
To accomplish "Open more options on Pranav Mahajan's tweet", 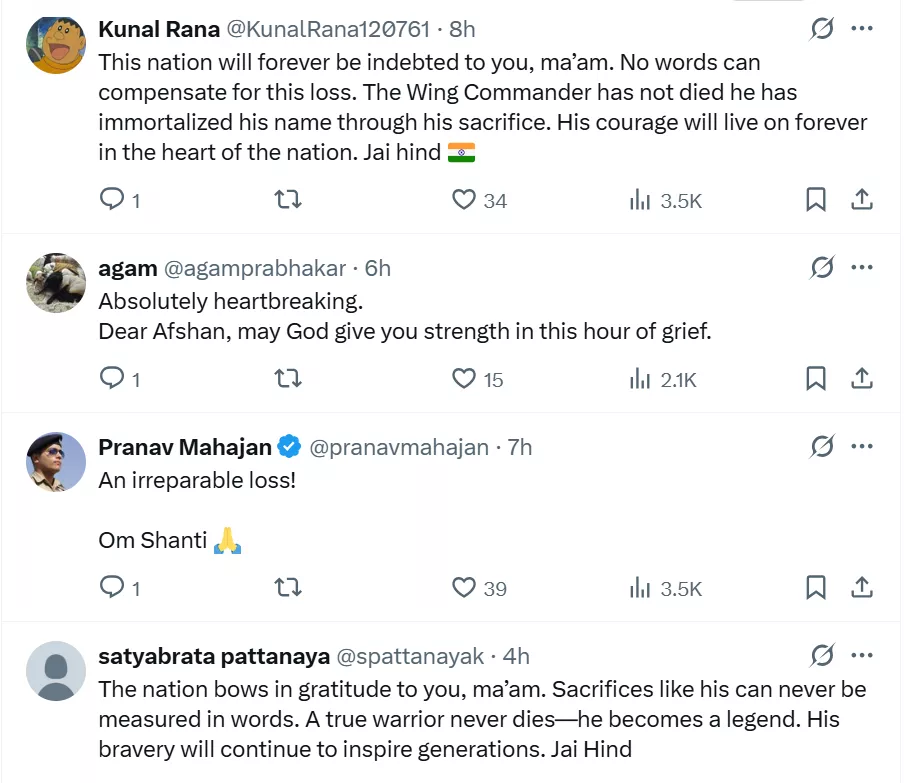I will pos(862,447).
